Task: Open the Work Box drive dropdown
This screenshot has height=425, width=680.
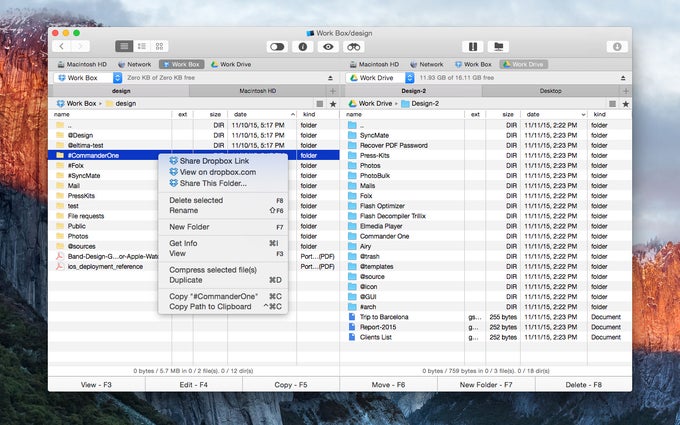Action: (90, 77)
